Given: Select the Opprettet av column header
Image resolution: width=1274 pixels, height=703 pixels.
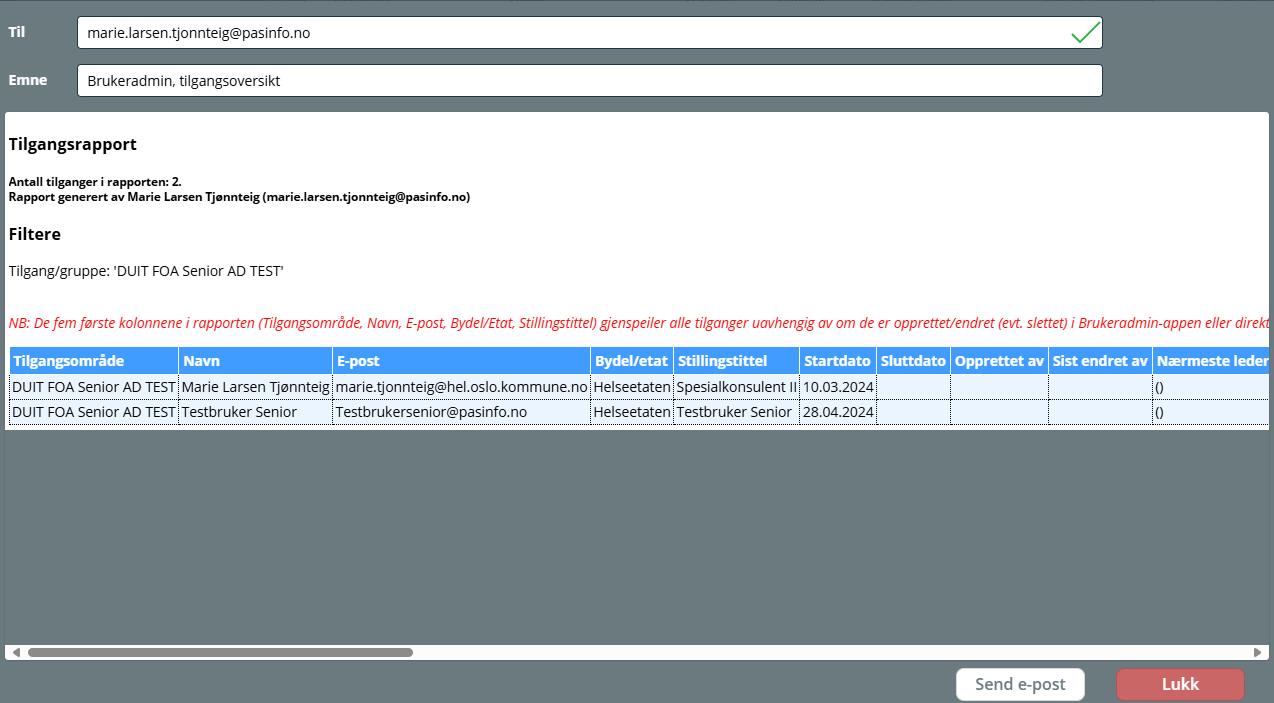Looking at the screenshot, I should pyautogui.click(x=998, y=361).
